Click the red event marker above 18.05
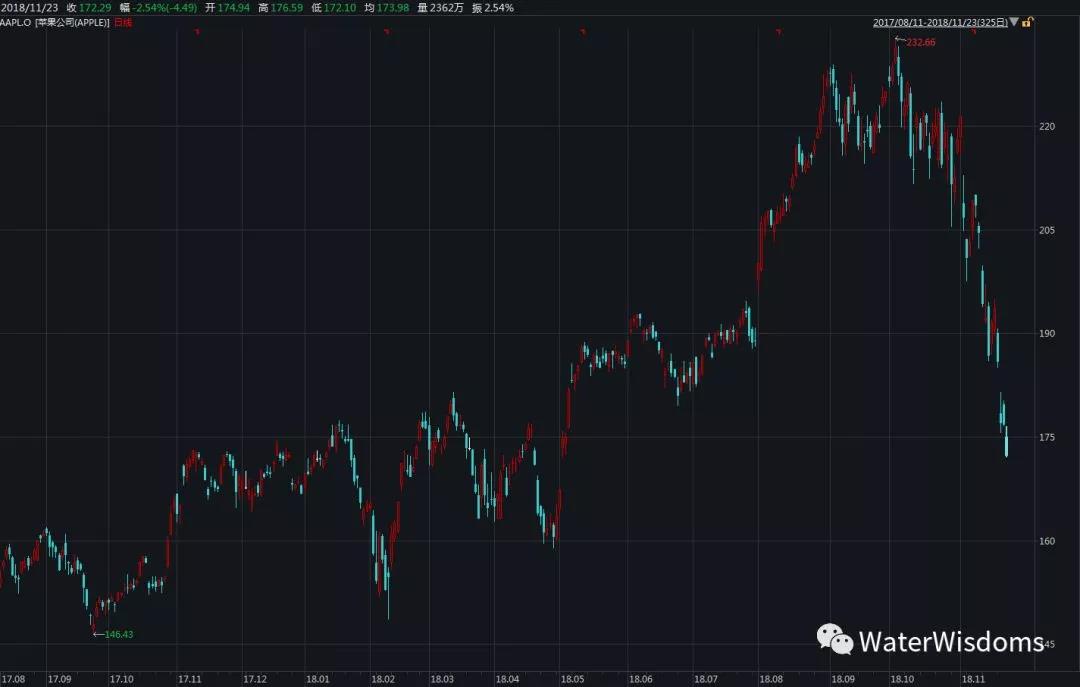Viewport: 1080px width, 687px height. point(583,32)
